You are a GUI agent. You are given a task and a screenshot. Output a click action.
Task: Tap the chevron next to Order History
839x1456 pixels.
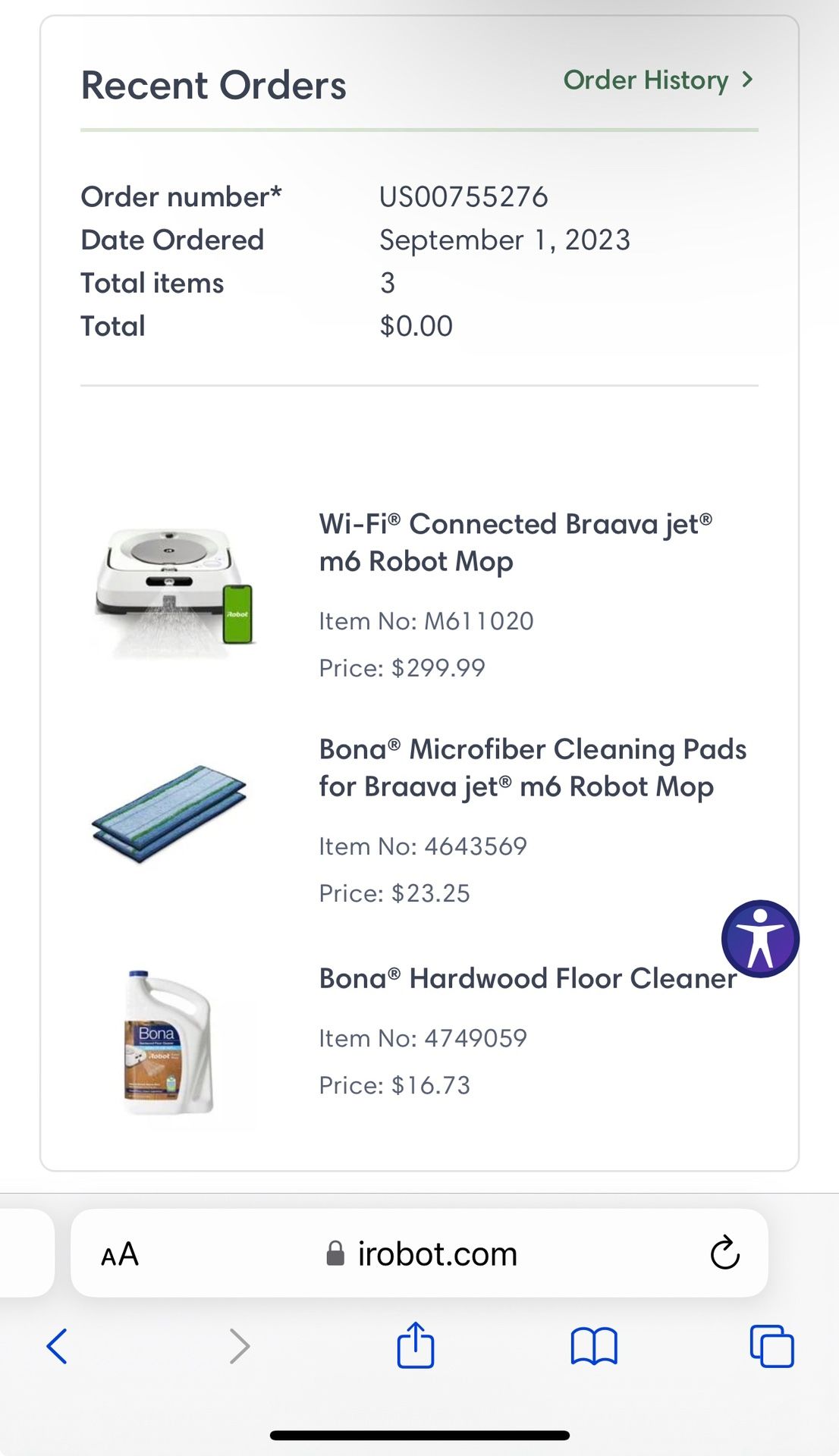[748, 80]
